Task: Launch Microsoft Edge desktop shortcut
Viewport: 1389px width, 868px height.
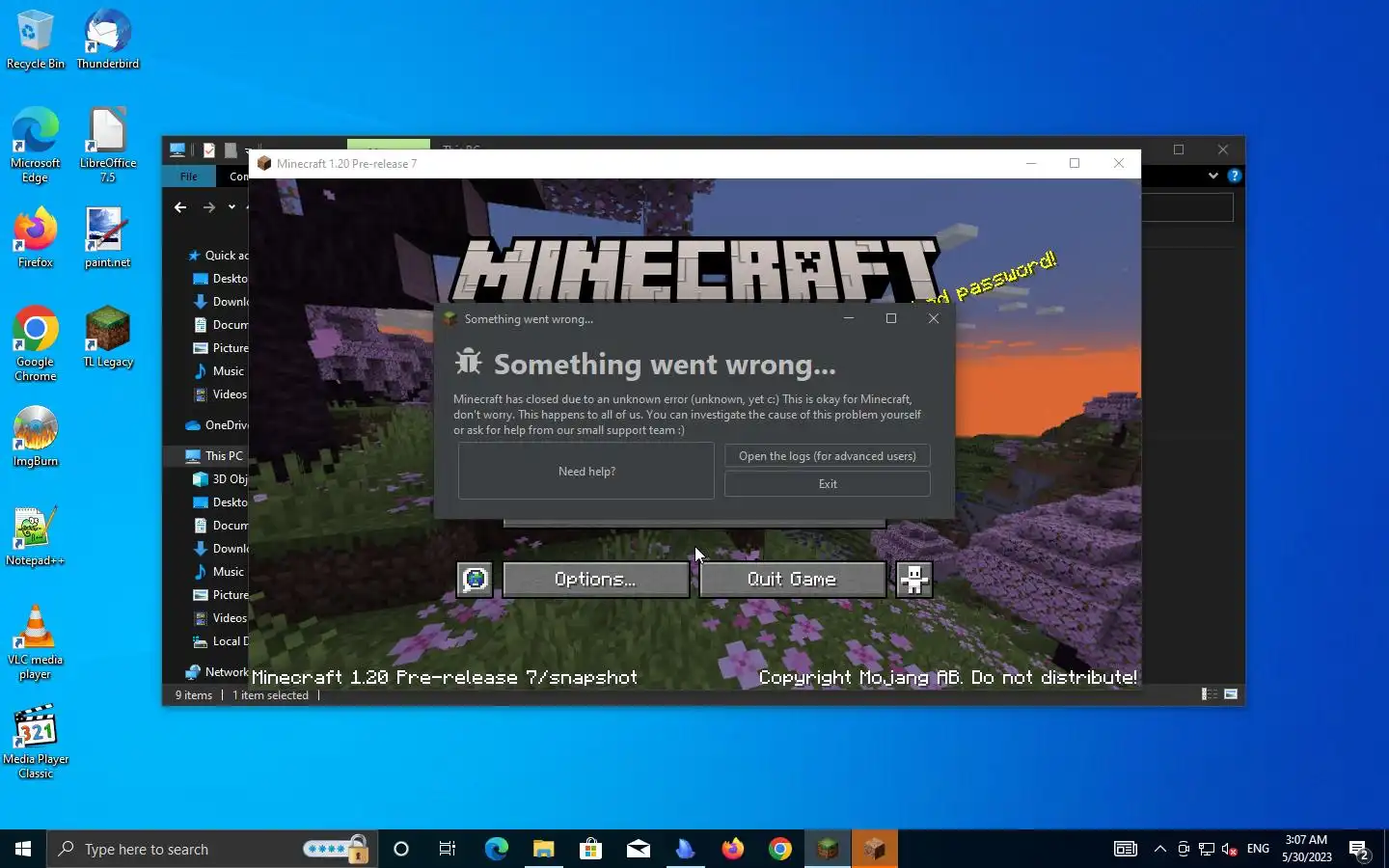Action: (x=36, y=145)
